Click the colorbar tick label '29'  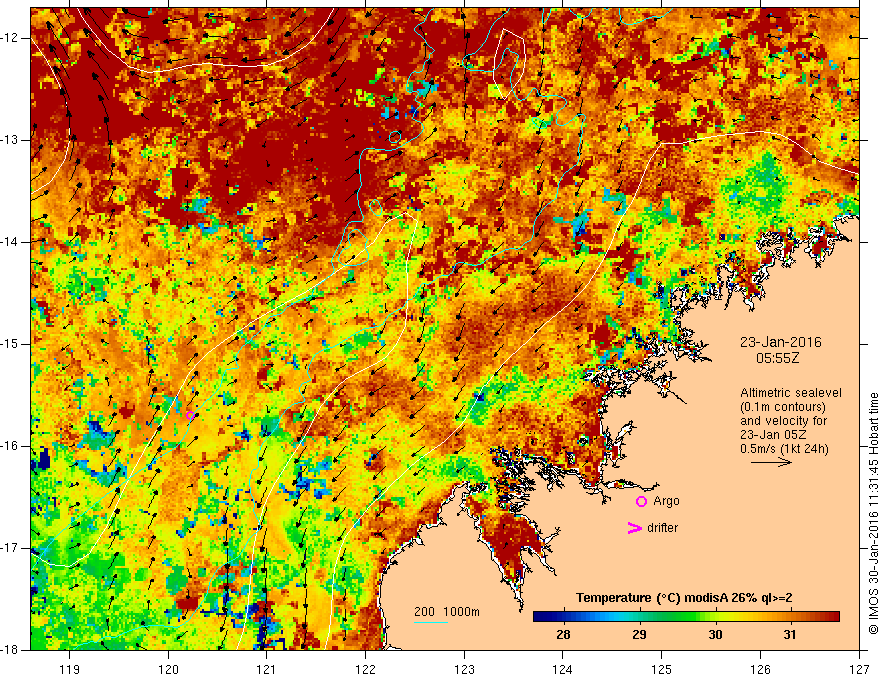click(639, 635)
